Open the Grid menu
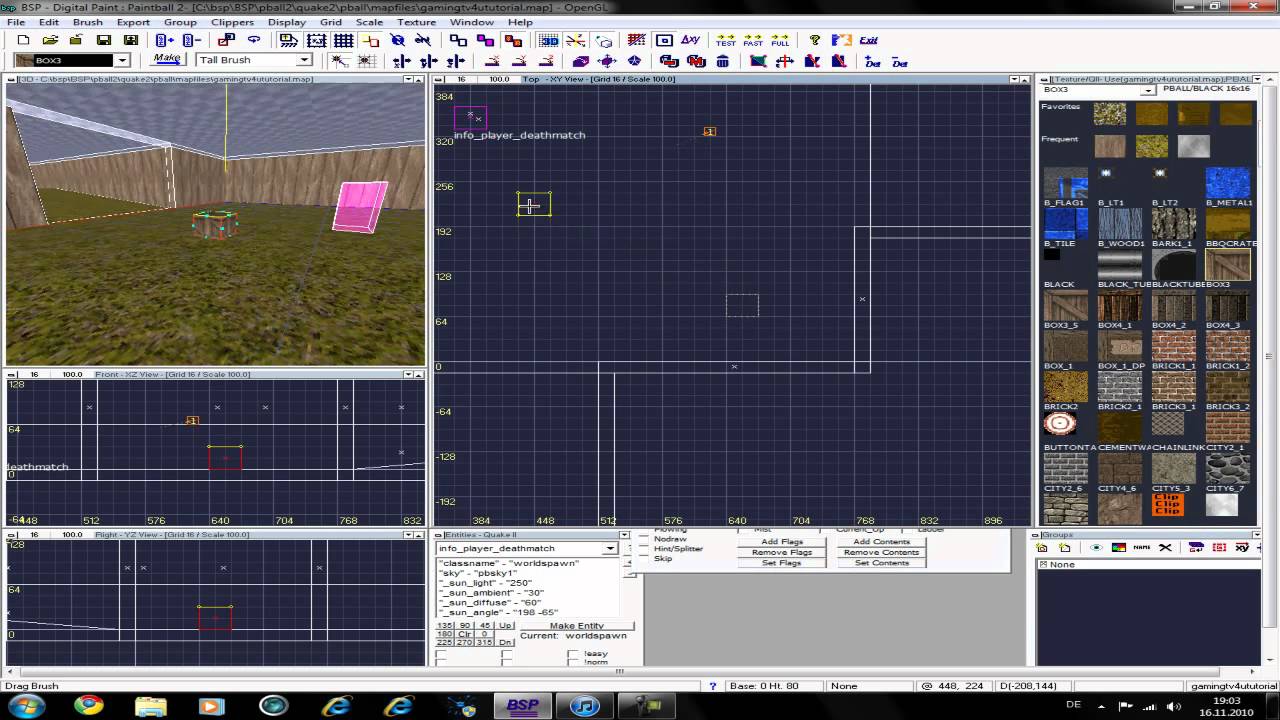 click(x=330, y=22)
